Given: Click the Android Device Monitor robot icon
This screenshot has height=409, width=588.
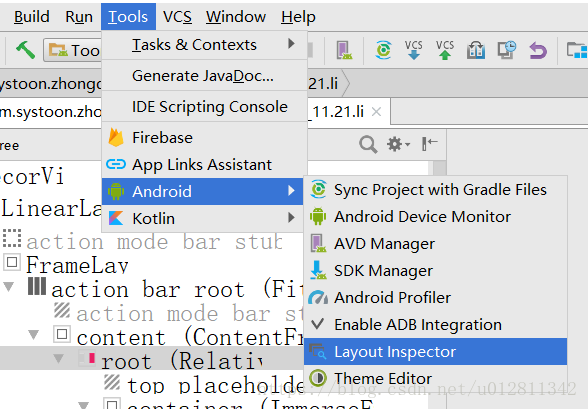Looking at the screenshot, I should tap(318, 216).
